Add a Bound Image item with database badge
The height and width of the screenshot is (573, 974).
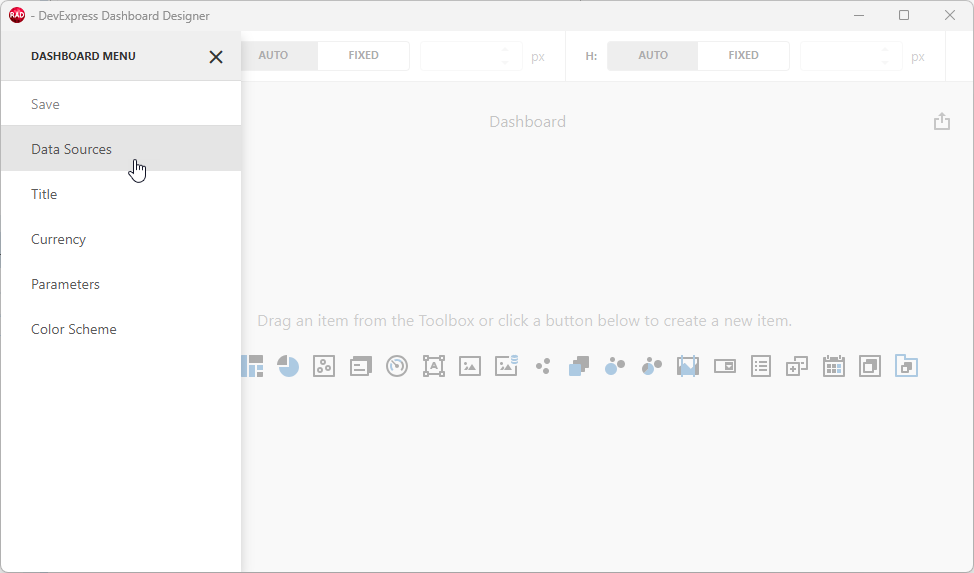(x=506, y=366)
